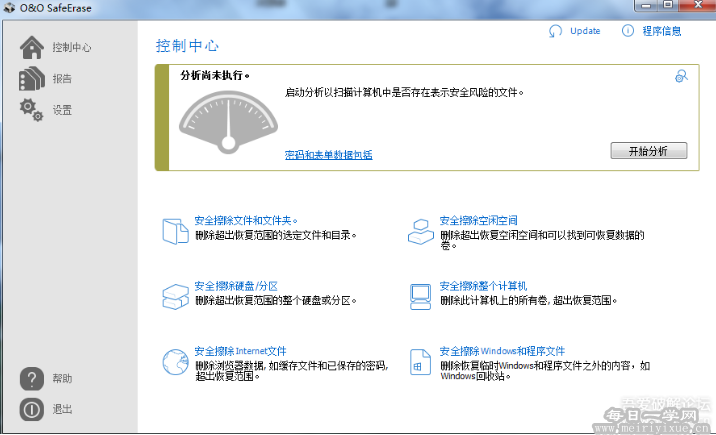Click the free space erase icon
The height and width of the screenshot is (435, 716).
coord(421,231)
